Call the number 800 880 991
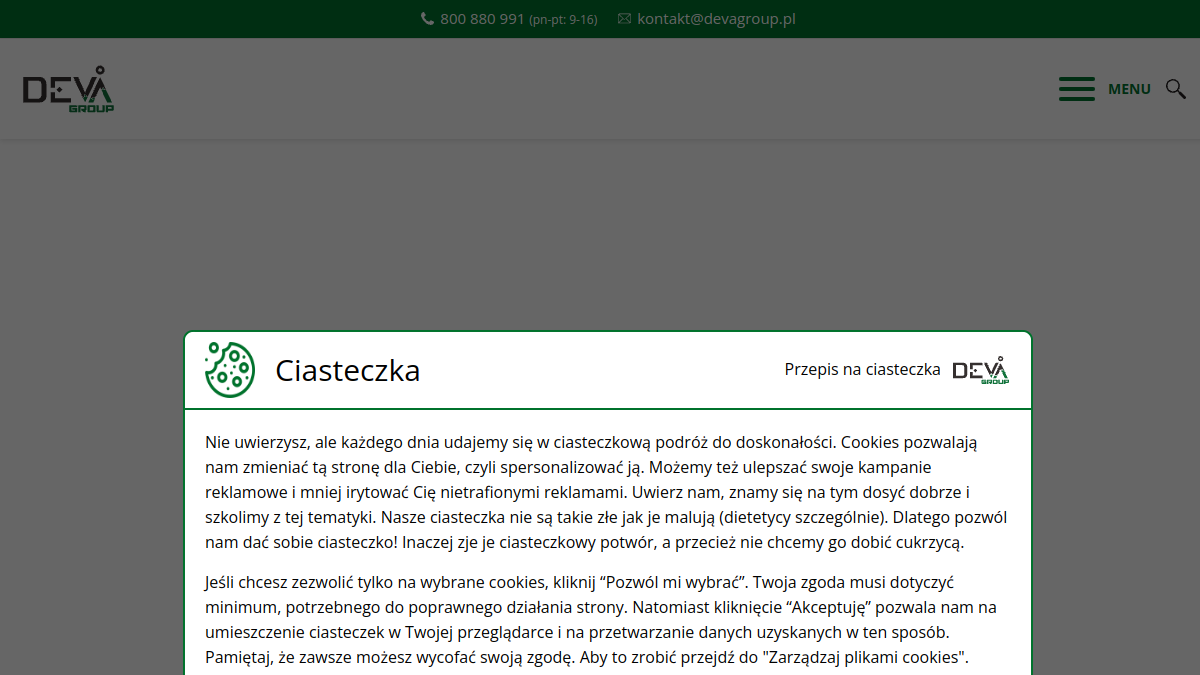The height and width of the screenshot is (675, 1200). tap(482, 19)
